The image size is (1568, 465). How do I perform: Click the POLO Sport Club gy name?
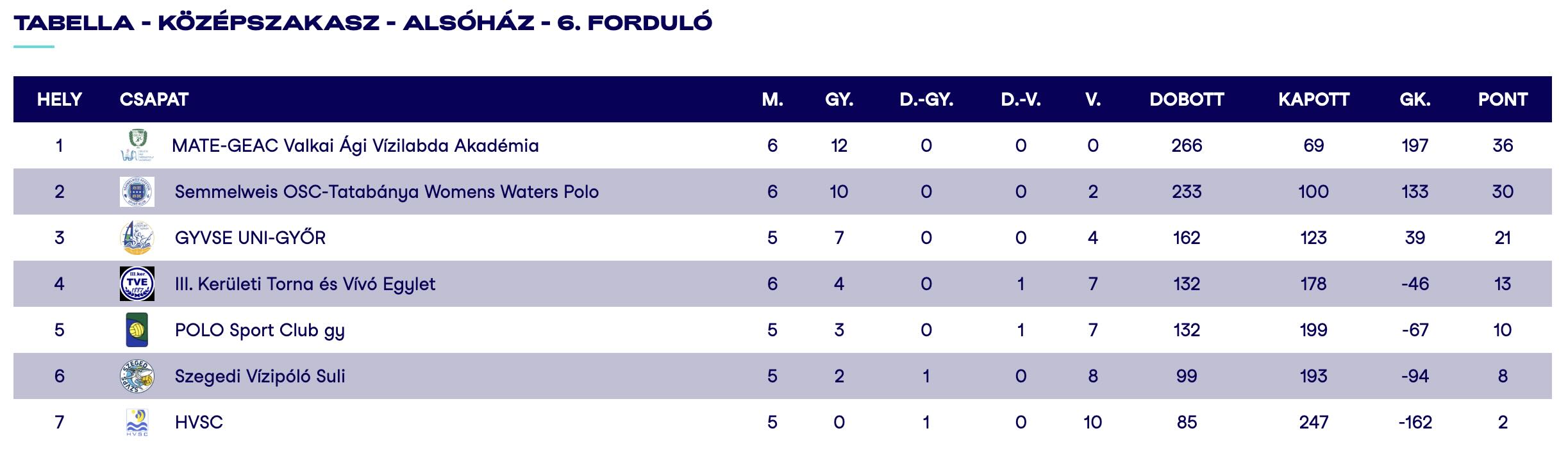click(260, 330)
